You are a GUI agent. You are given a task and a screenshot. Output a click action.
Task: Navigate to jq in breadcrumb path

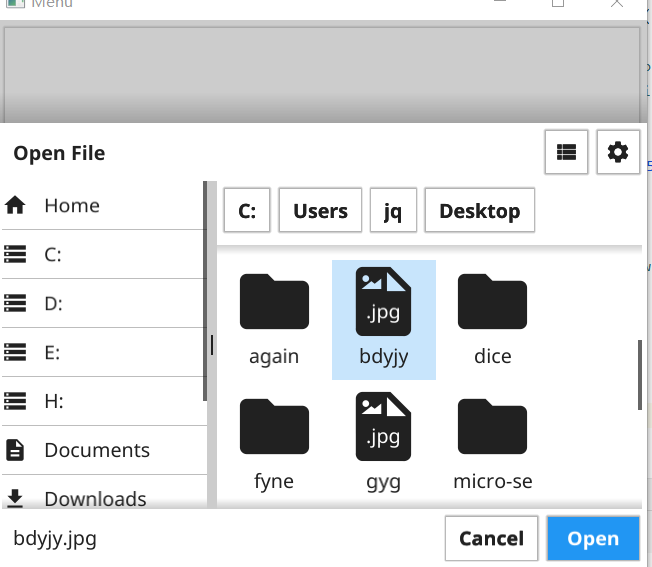pyautogui.click(x=393, y=211)
